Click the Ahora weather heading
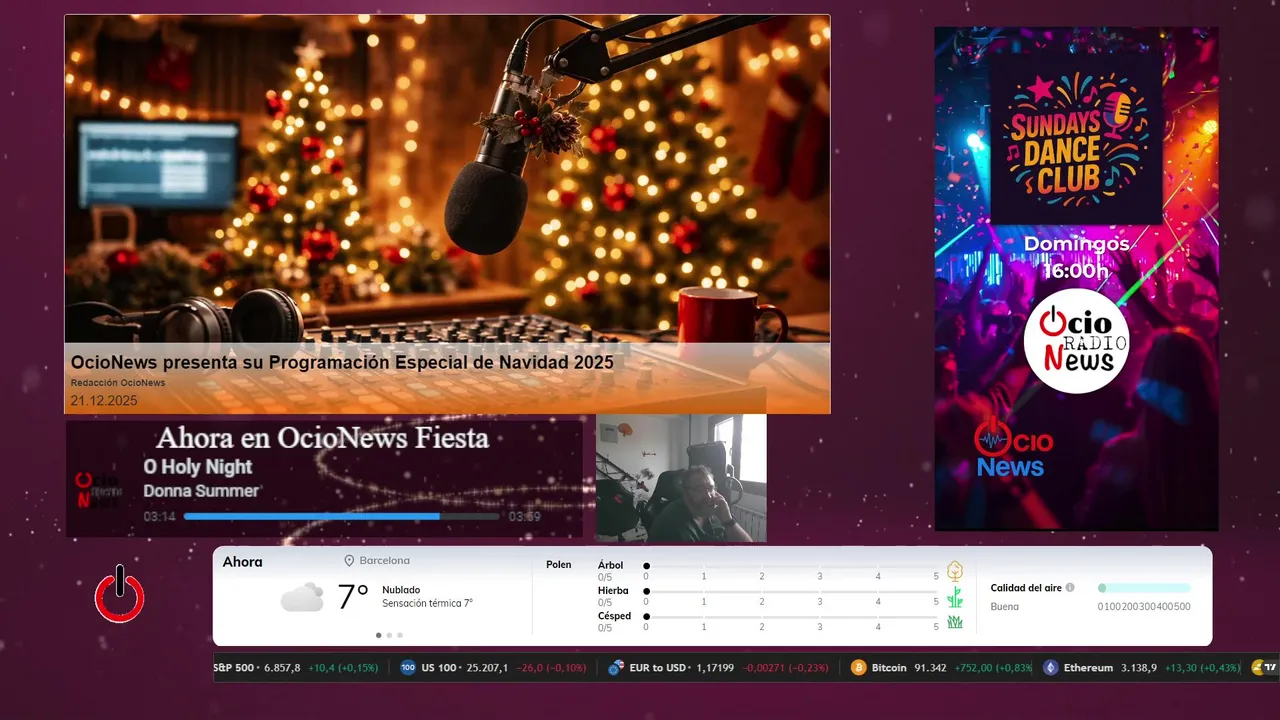1280x720 pixels. [x=243, y=562]
